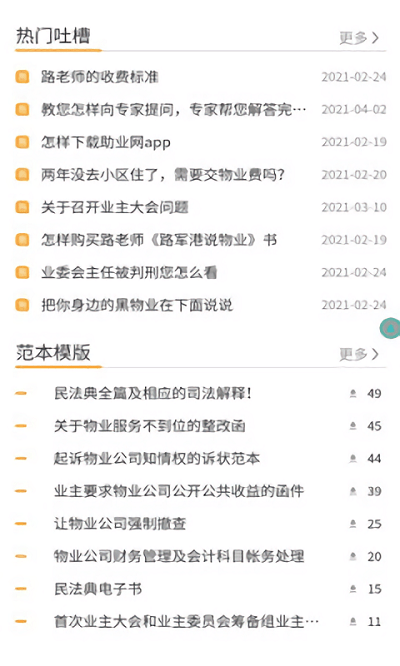The height and width of the screenshot is (666, 400).
Task: Open the post 两年没去小区住了，需要交物业费吗?
Action: (163, 175)
